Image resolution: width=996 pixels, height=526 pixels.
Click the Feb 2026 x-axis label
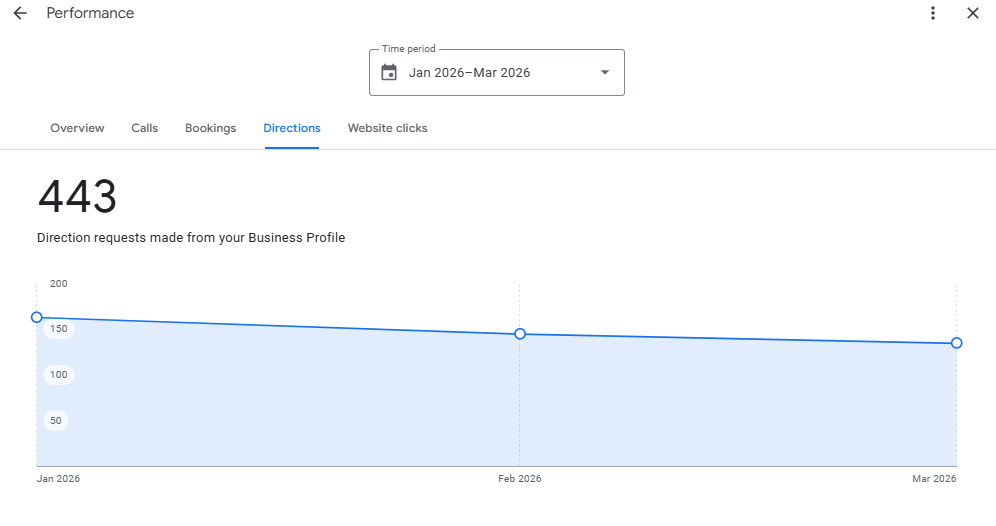[520, 478]
